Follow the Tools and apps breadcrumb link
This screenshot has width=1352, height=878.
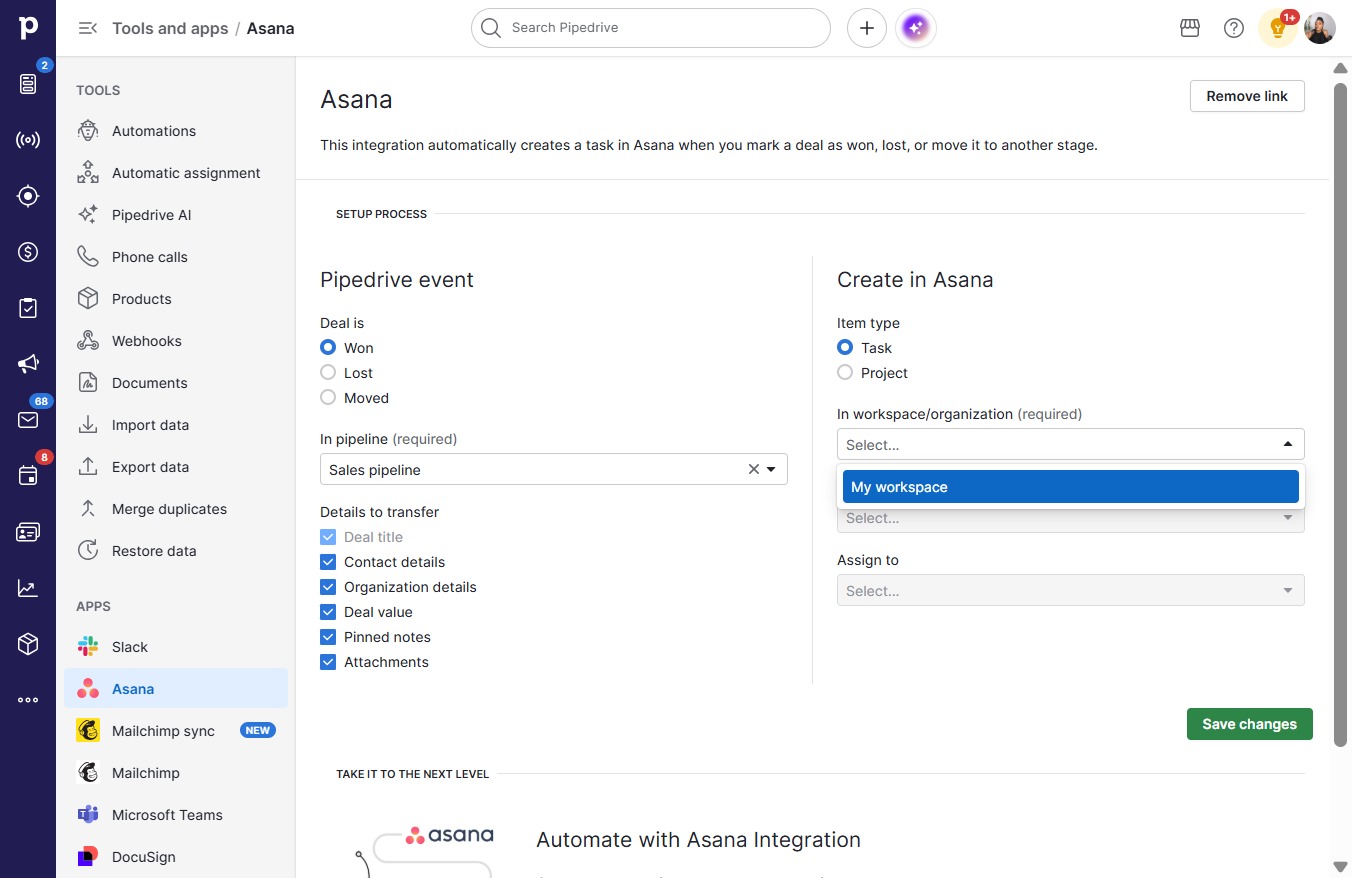point(170,28)
